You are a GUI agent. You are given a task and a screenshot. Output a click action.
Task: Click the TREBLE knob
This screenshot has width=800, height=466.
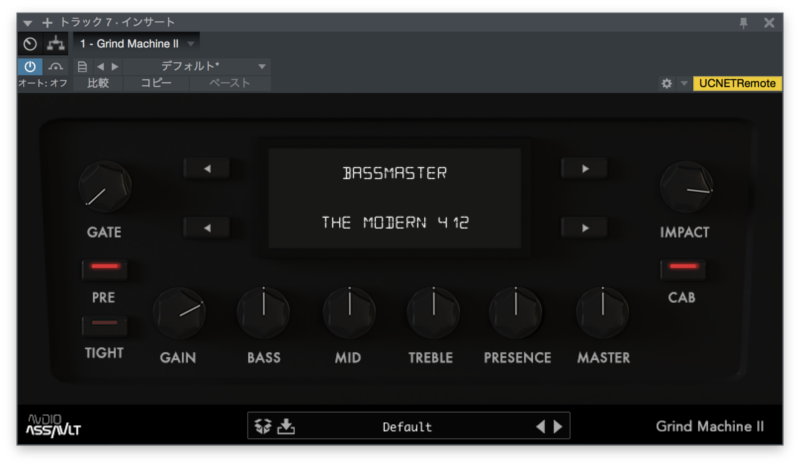tap(433, 313)
